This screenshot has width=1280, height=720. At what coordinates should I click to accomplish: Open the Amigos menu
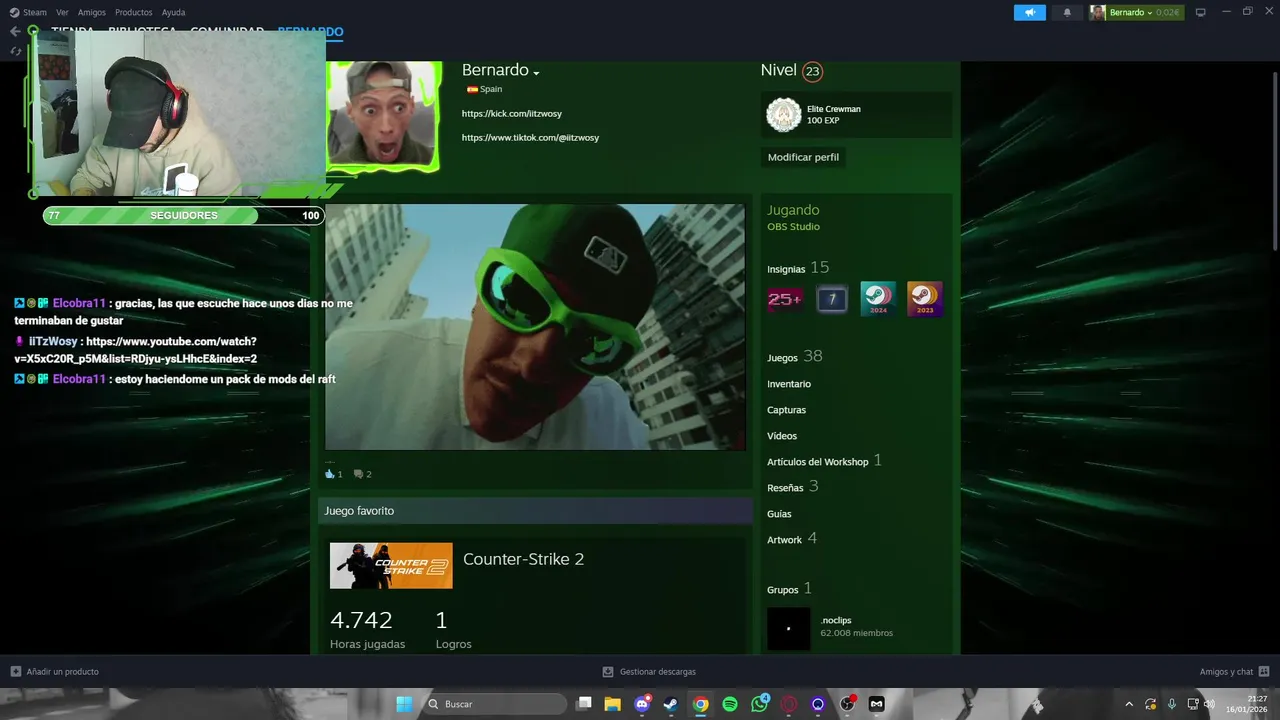pos(92,12)
